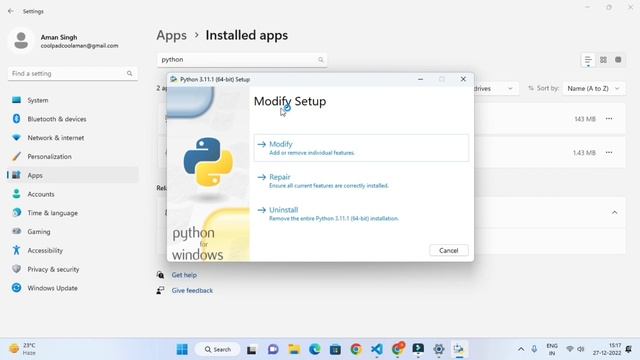
Task: Click the taskbar Search box
Action: (x=218, y=349)
